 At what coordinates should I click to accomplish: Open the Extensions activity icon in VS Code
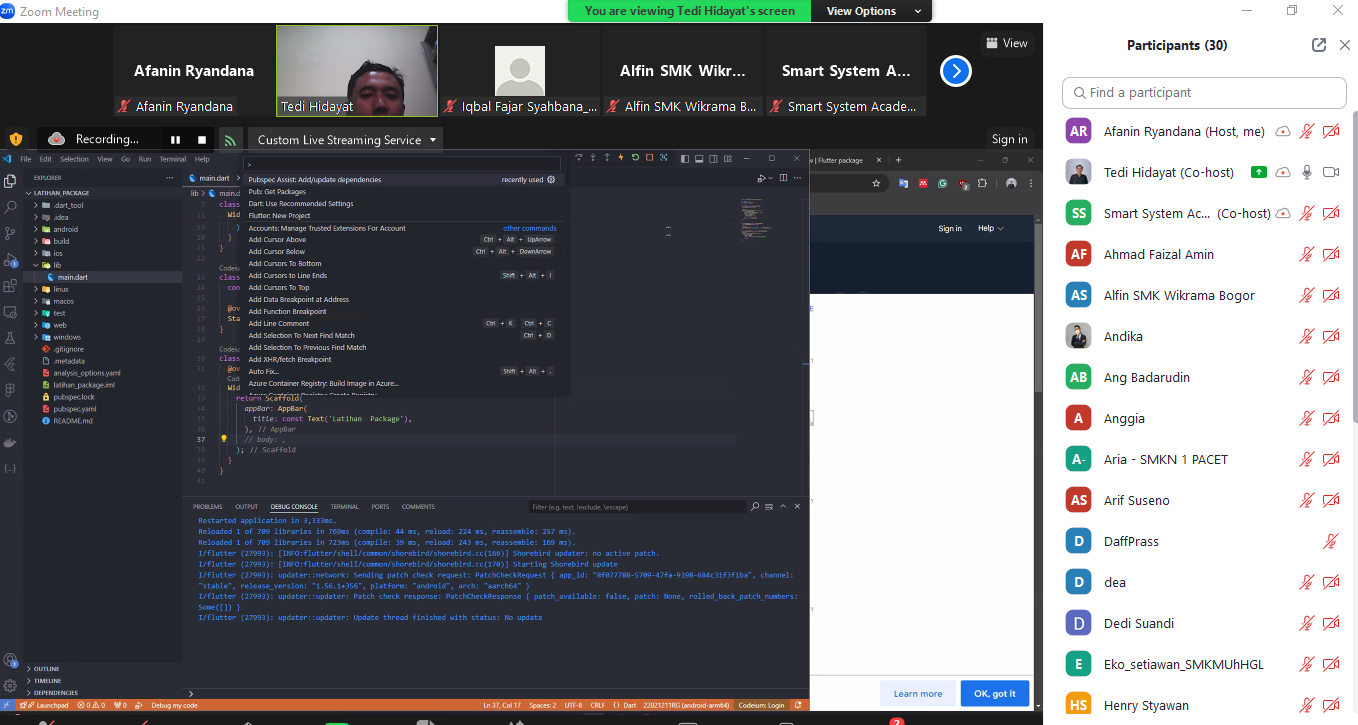pos(10,285)
